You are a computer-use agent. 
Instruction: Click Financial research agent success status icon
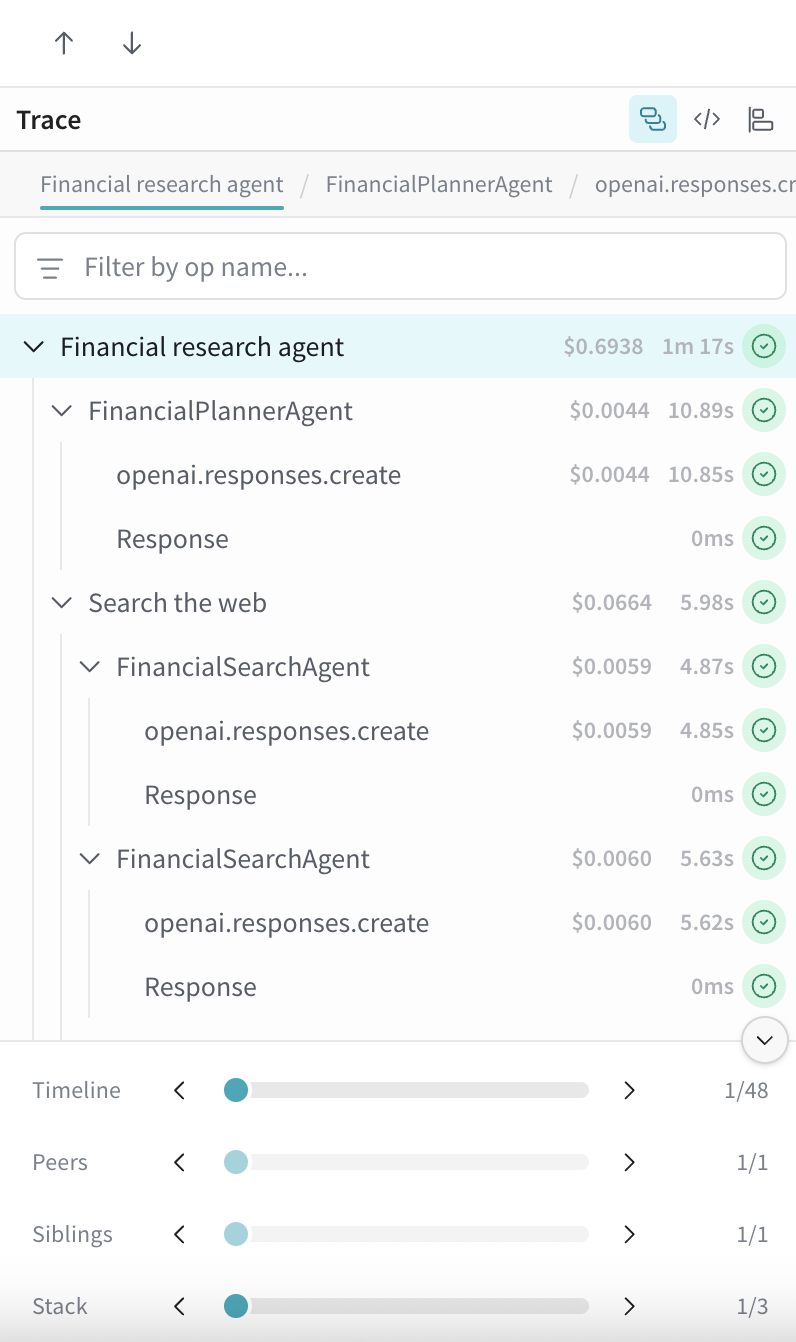point(764,347)
